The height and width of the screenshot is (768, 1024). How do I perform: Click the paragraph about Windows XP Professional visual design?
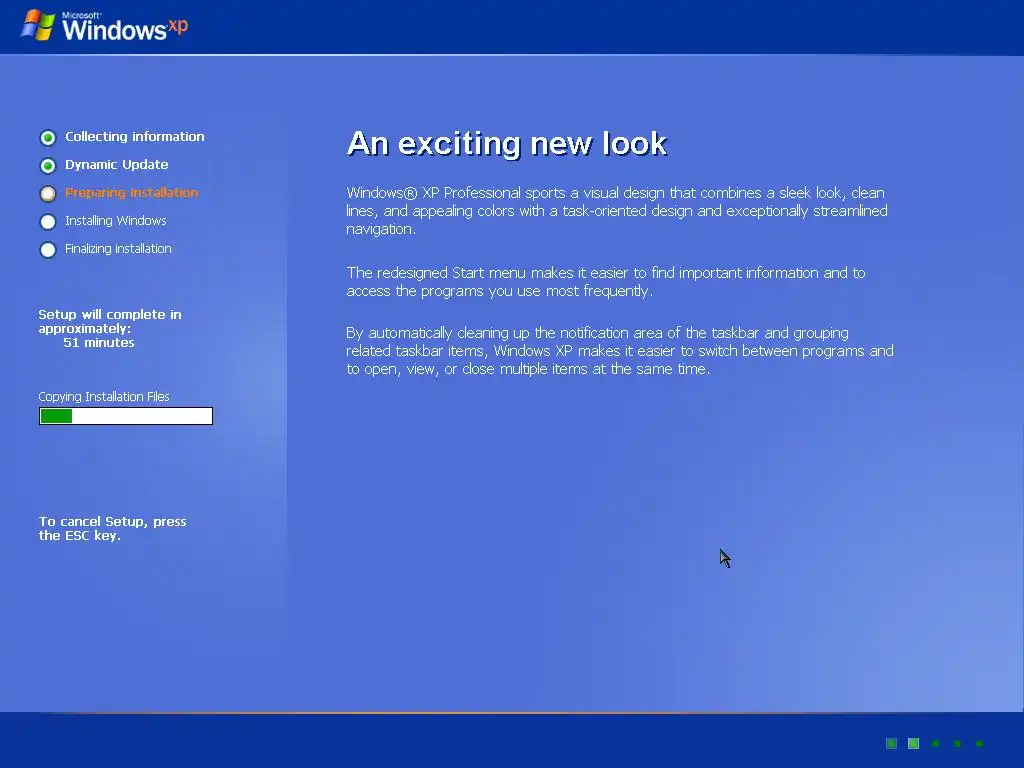pyautogui.click(x=616, y=211)
